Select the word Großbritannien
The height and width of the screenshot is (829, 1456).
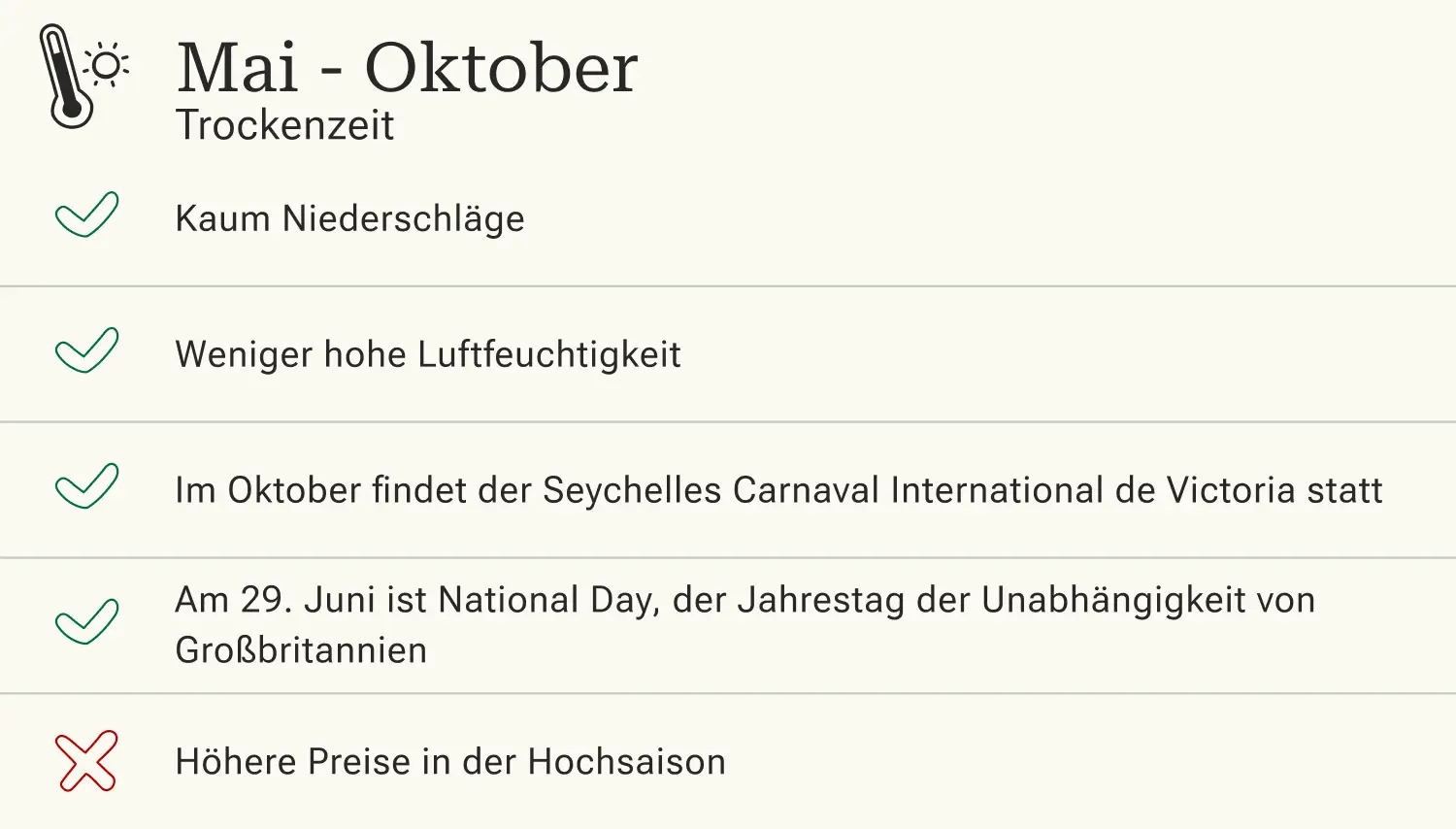coord(301,650)
